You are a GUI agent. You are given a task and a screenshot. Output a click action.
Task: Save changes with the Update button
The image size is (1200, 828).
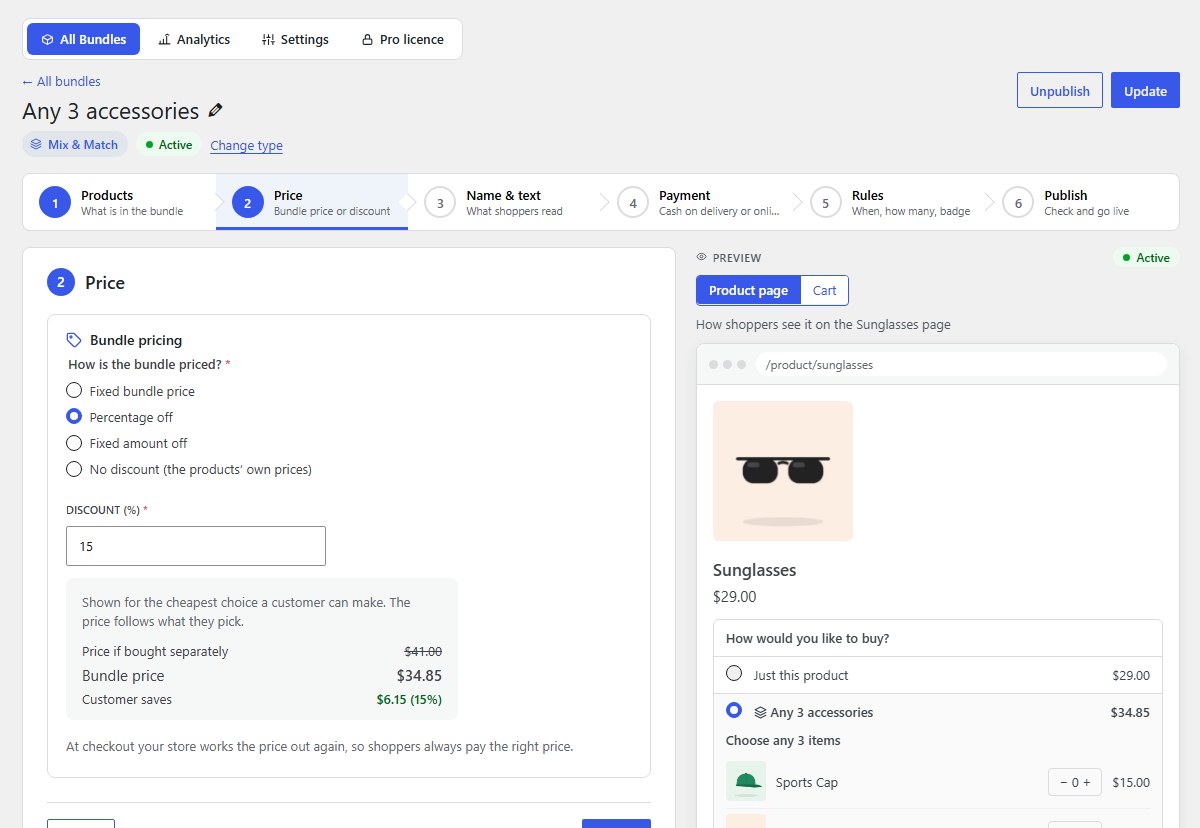pos(1145,90)
